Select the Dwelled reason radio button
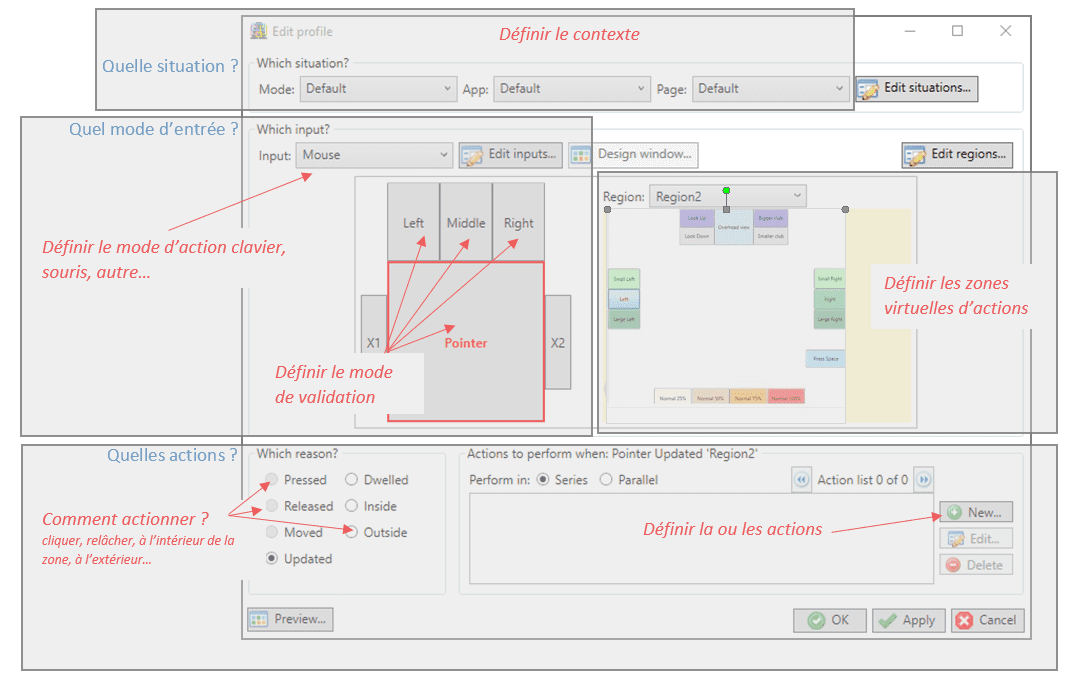The width and height of the screenshot is (1069, 683). click(x=351, y=480)
